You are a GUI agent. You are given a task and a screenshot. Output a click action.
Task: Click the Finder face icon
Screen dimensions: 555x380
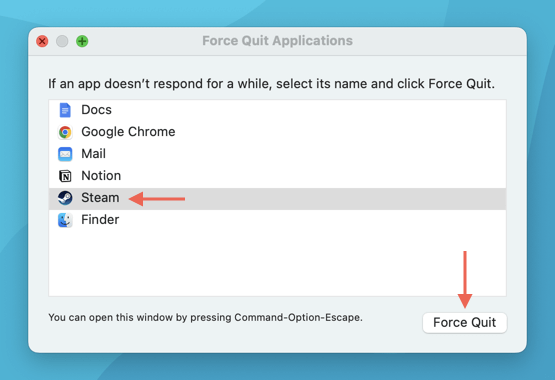point(65,220)
